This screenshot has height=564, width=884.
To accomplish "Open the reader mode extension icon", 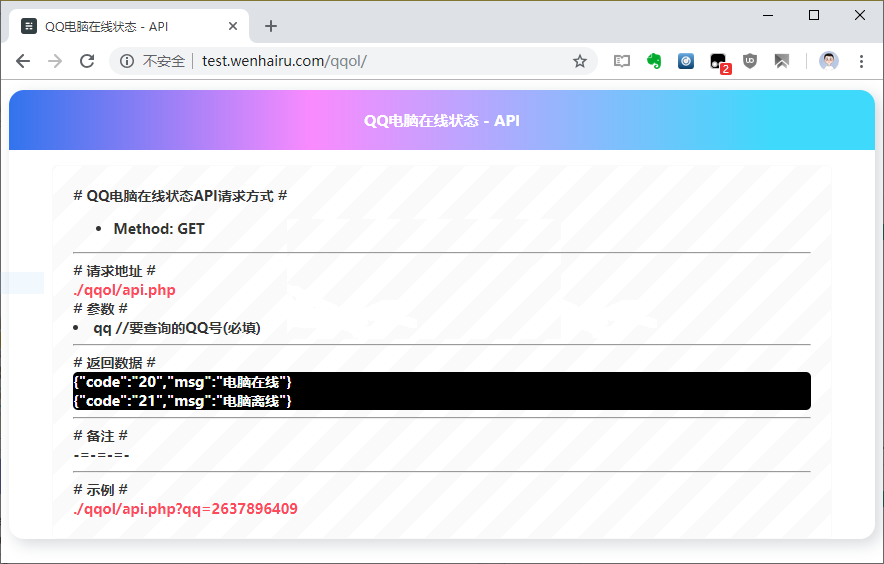I will tap(622, 61).
